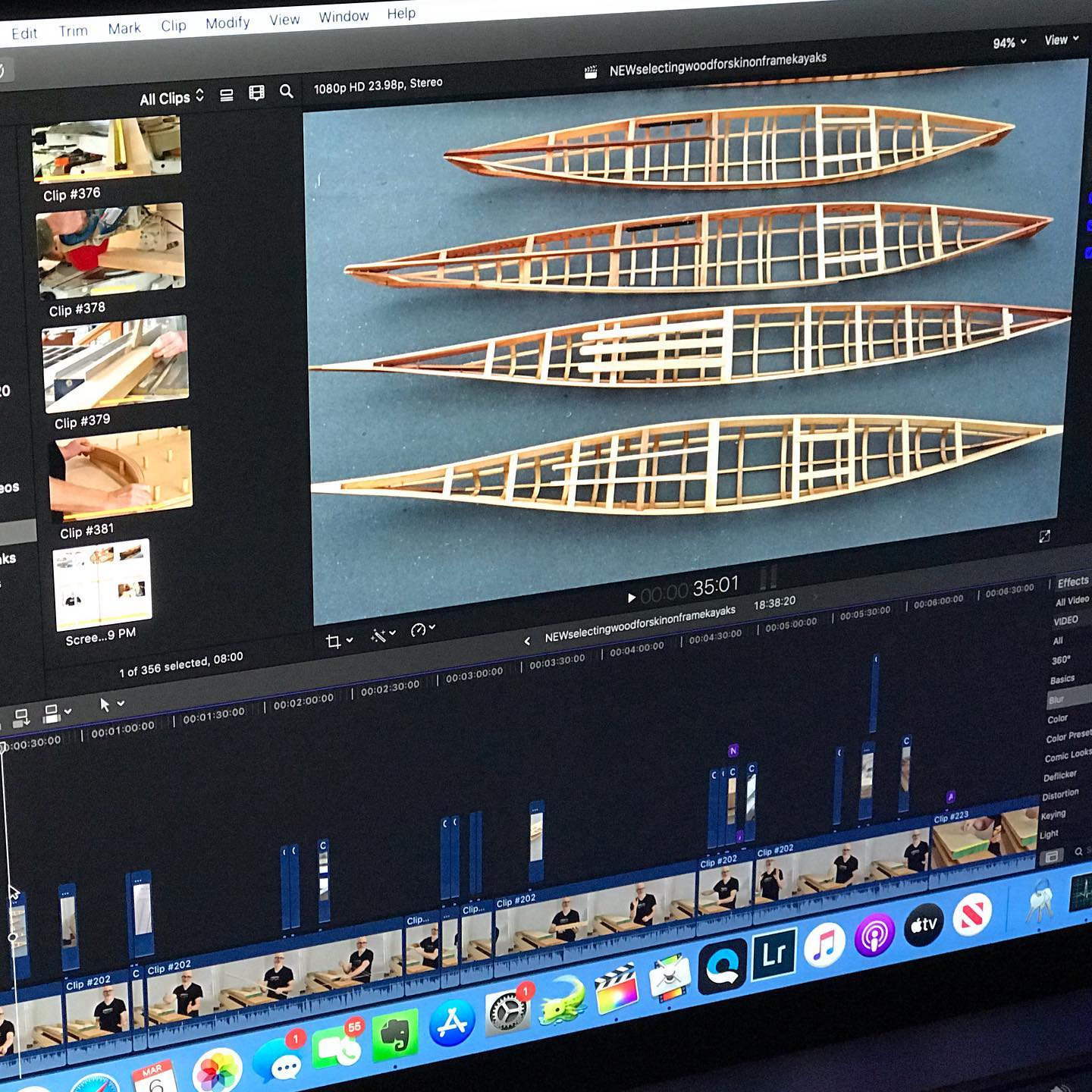Open Lightroom from the Dock
The image size is (1092, 1092).
[773, 954]
